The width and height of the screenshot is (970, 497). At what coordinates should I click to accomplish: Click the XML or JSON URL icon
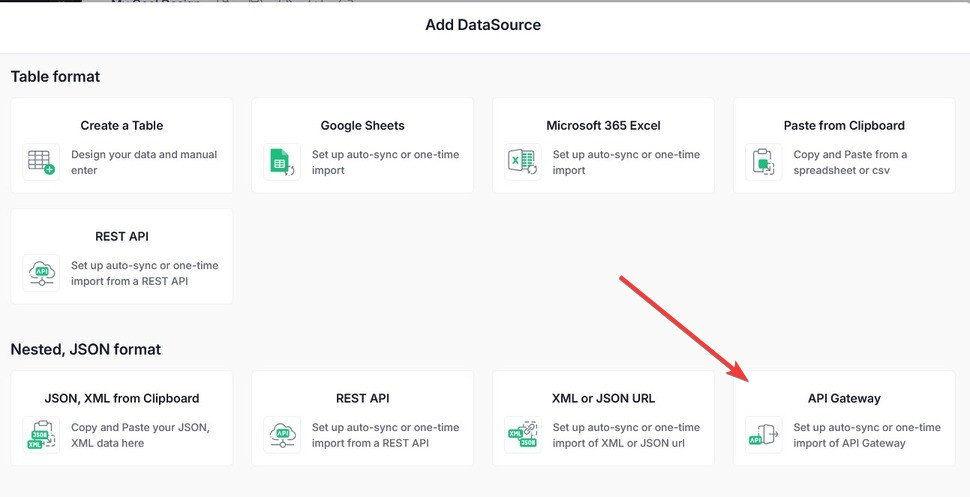point(523,435)
